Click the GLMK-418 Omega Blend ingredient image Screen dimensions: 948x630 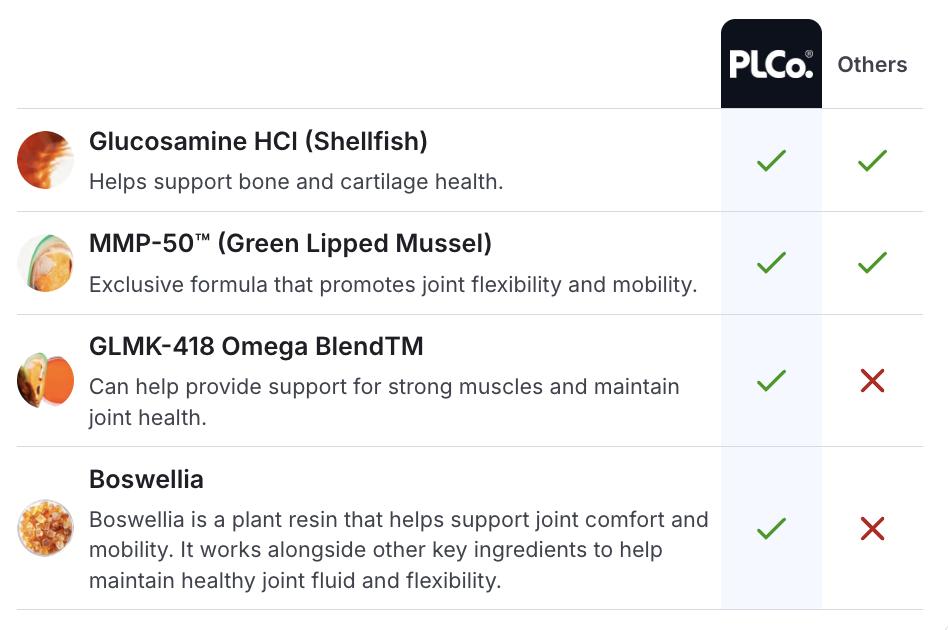[x=45, y=380]
